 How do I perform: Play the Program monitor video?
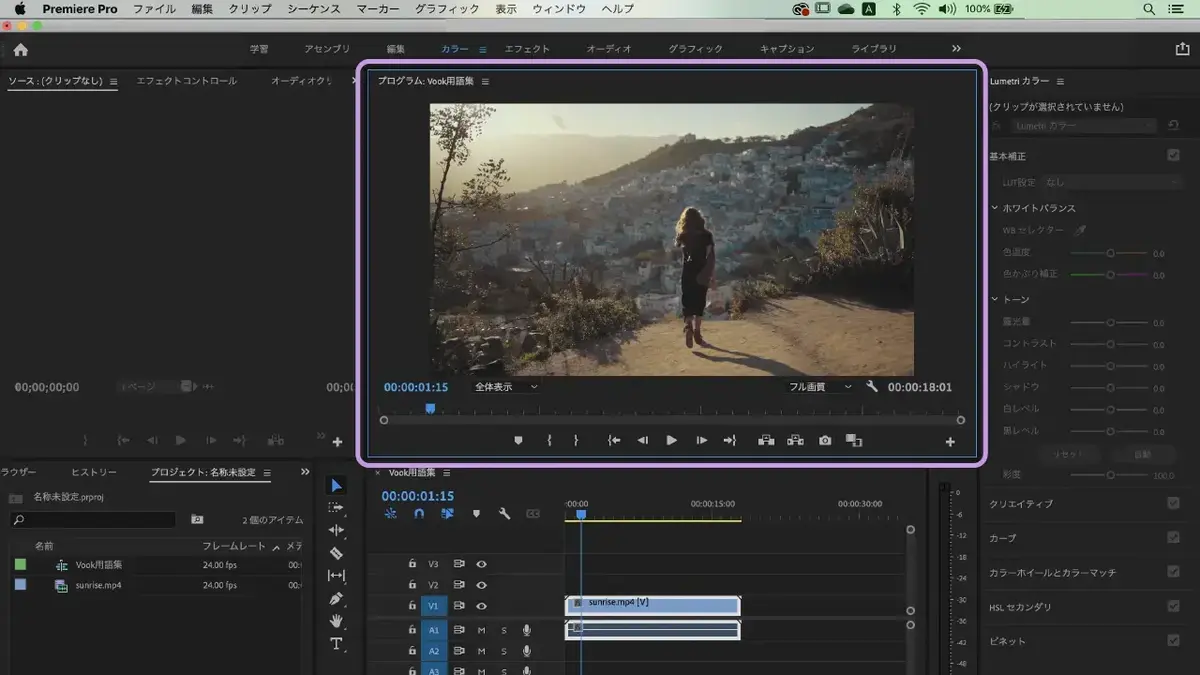point(672,440)
